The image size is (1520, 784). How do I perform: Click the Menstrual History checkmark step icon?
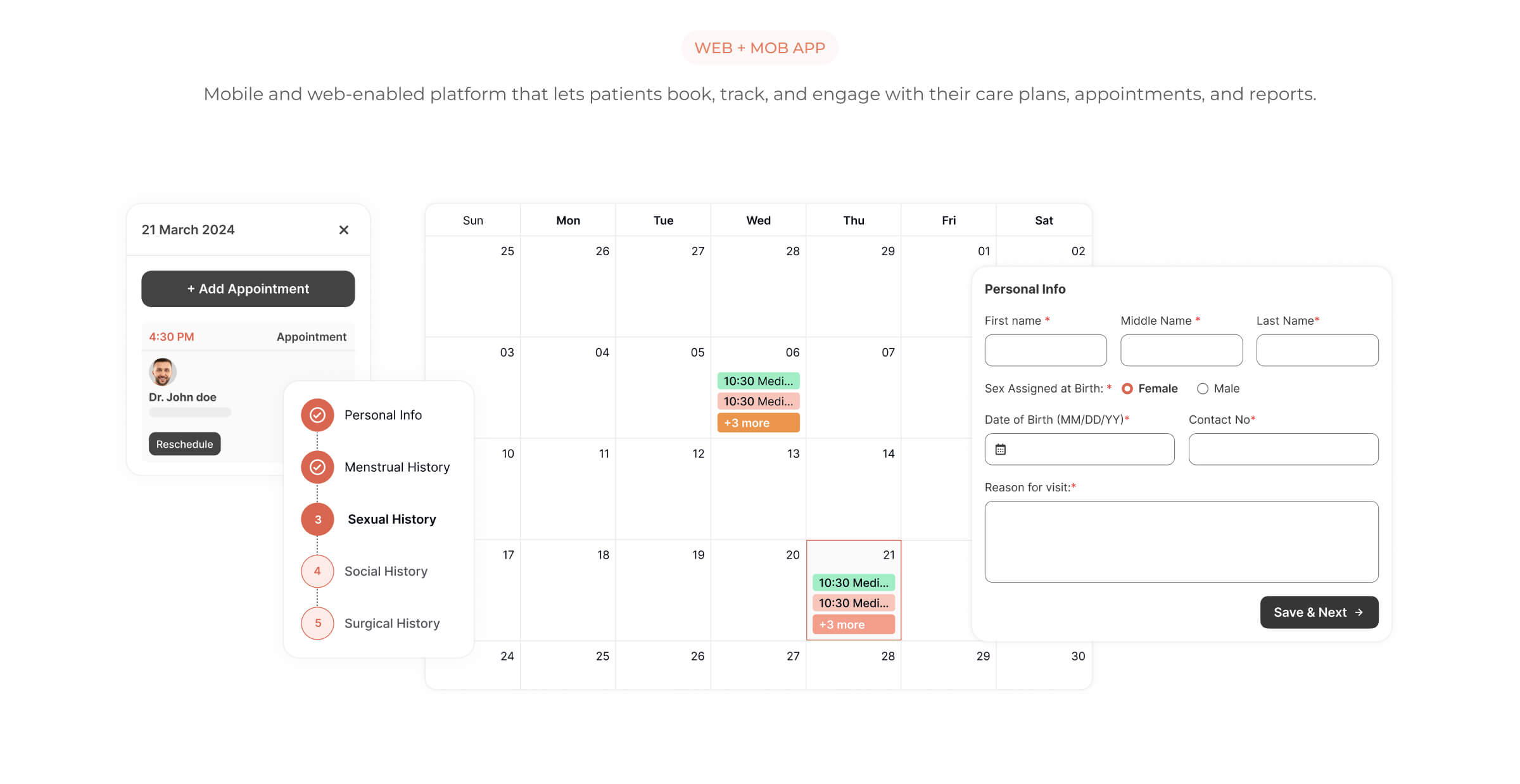317,467
